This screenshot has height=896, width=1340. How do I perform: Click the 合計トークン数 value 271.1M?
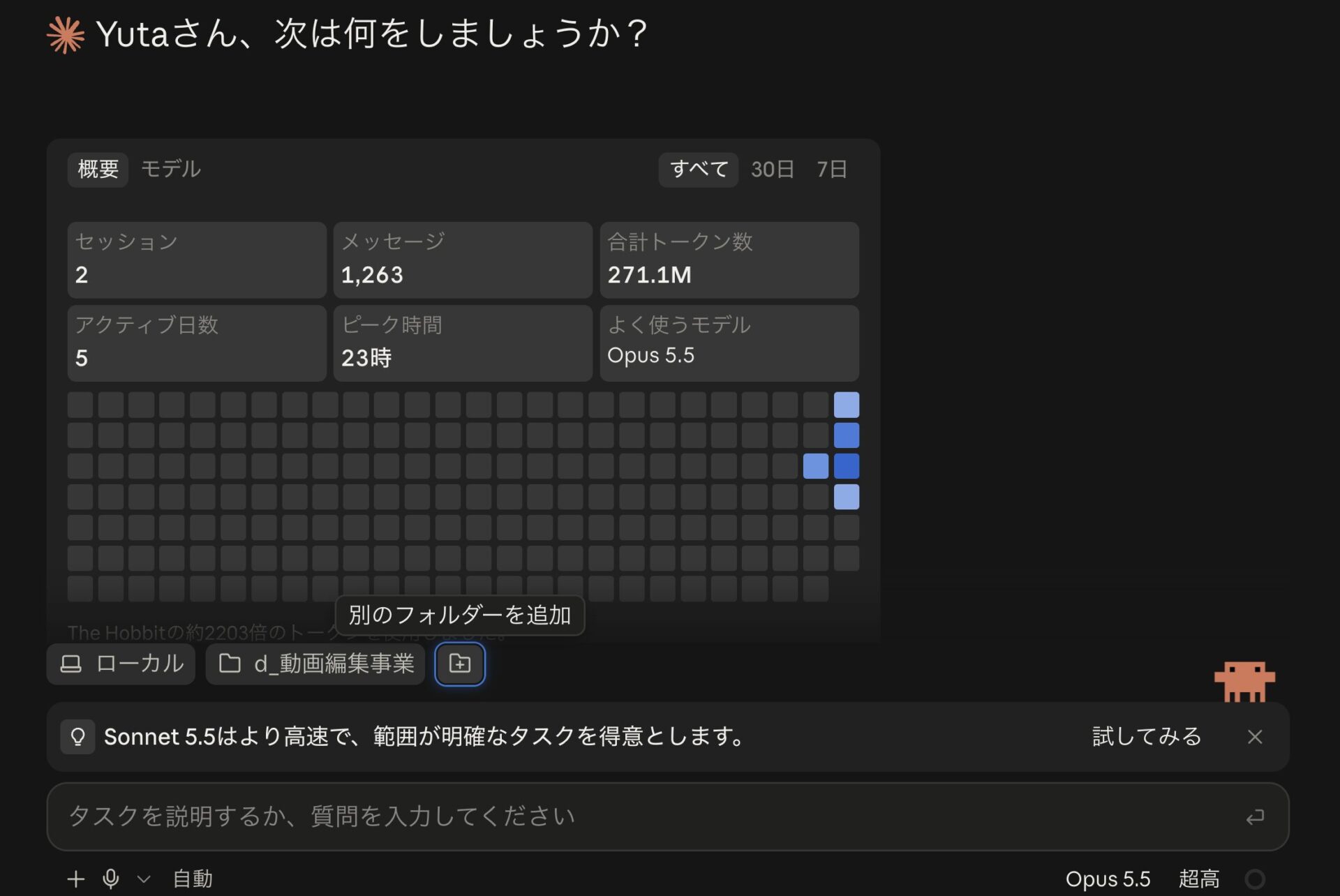649,275
